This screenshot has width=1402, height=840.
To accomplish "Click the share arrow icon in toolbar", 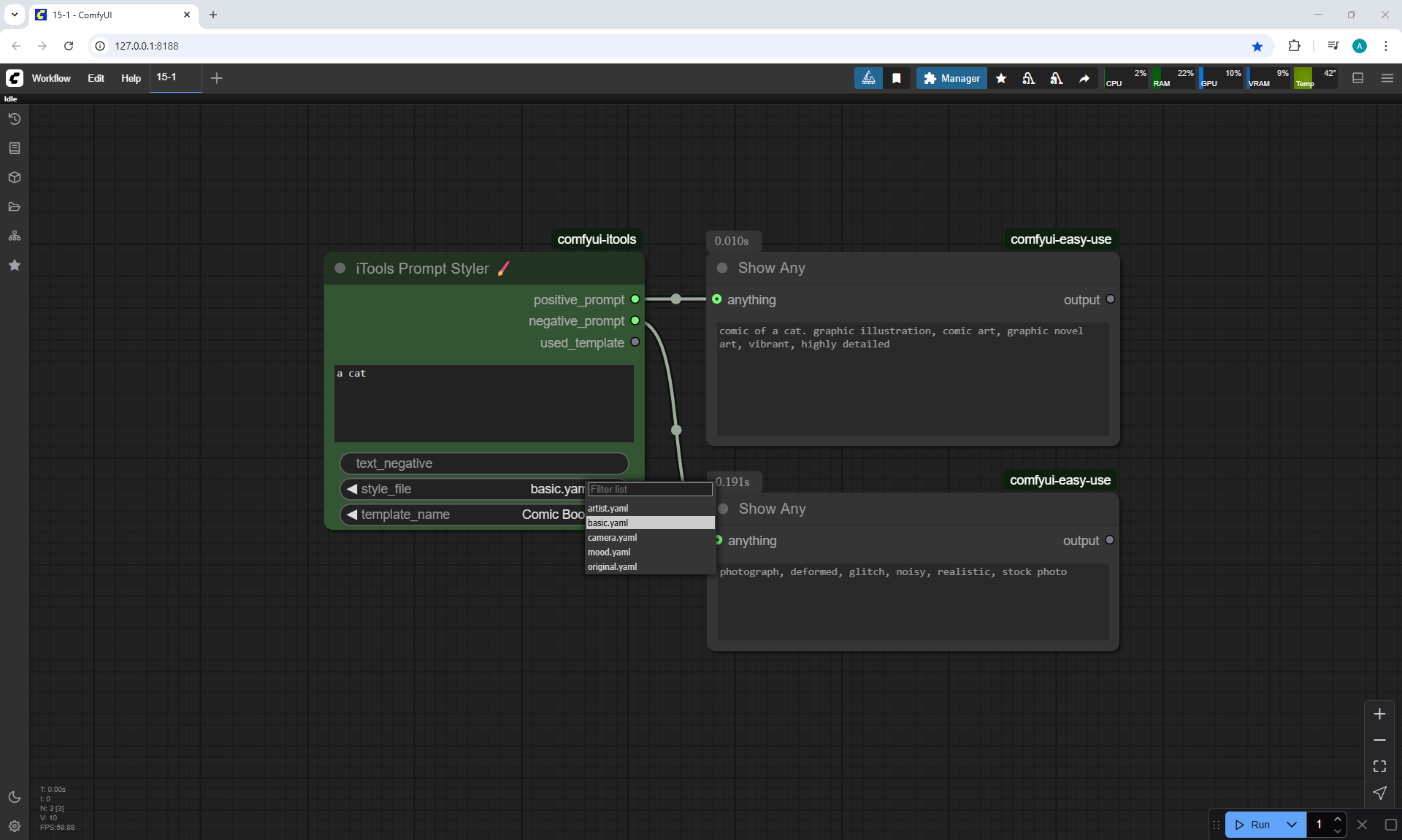I will coord(1084,78).
